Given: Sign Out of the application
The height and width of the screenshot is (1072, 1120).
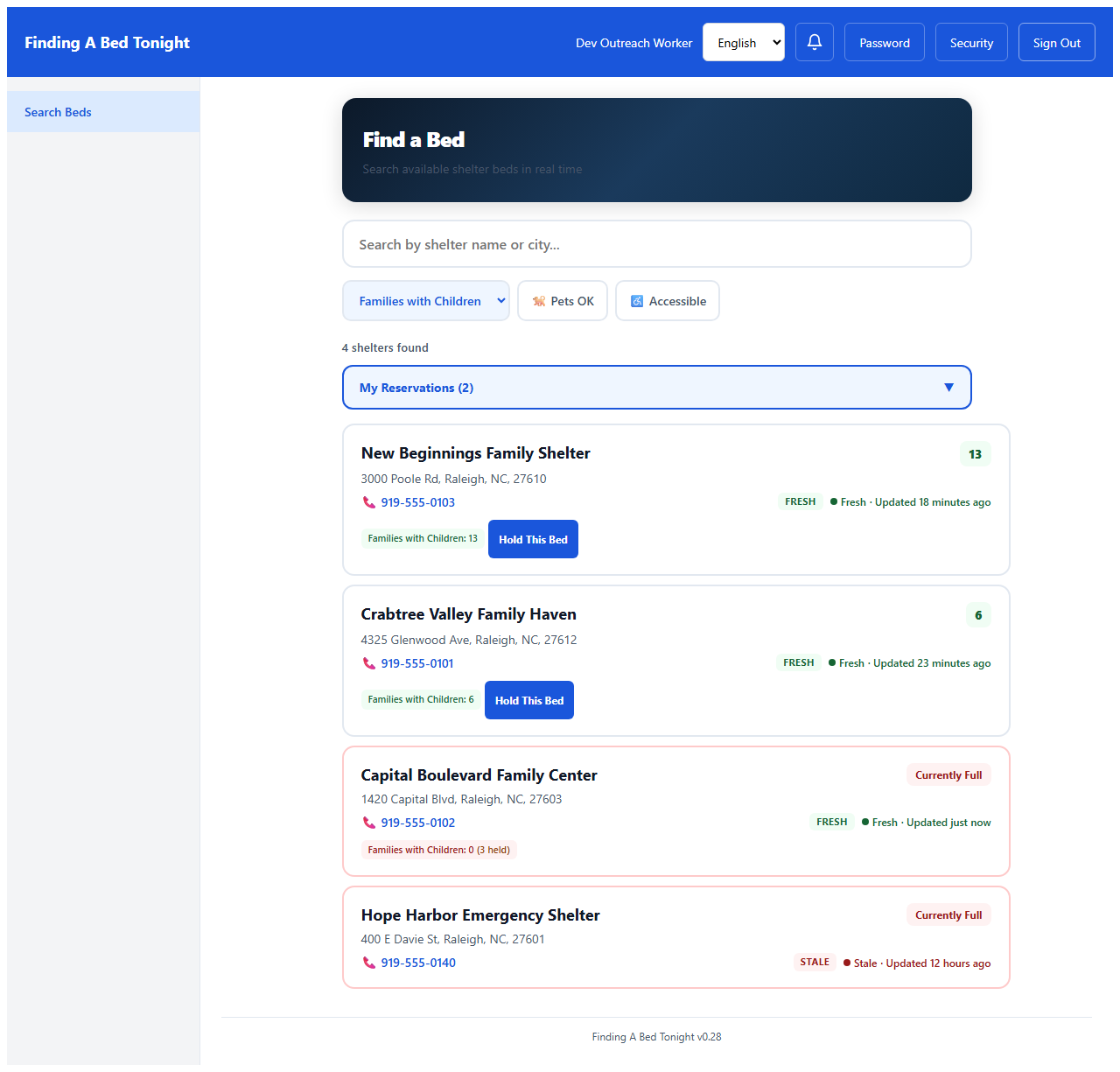Looking at the screenshot, I should click(x=1056, y=41).
